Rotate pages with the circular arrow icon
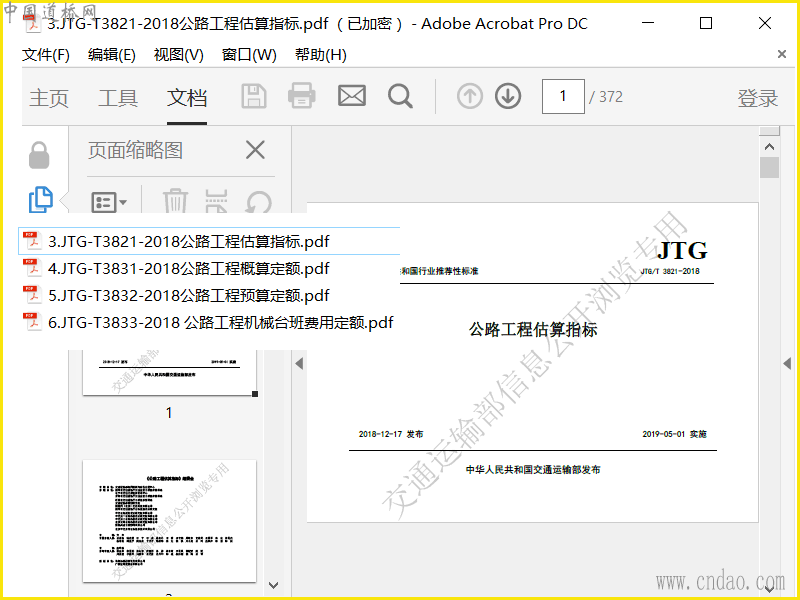 pos(258,202)
